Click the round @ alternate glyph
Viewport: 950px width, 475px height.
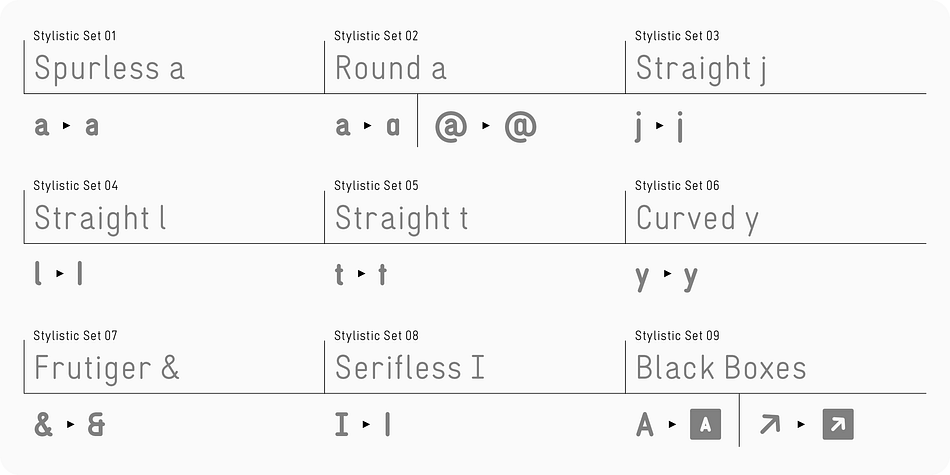[520, 127]
